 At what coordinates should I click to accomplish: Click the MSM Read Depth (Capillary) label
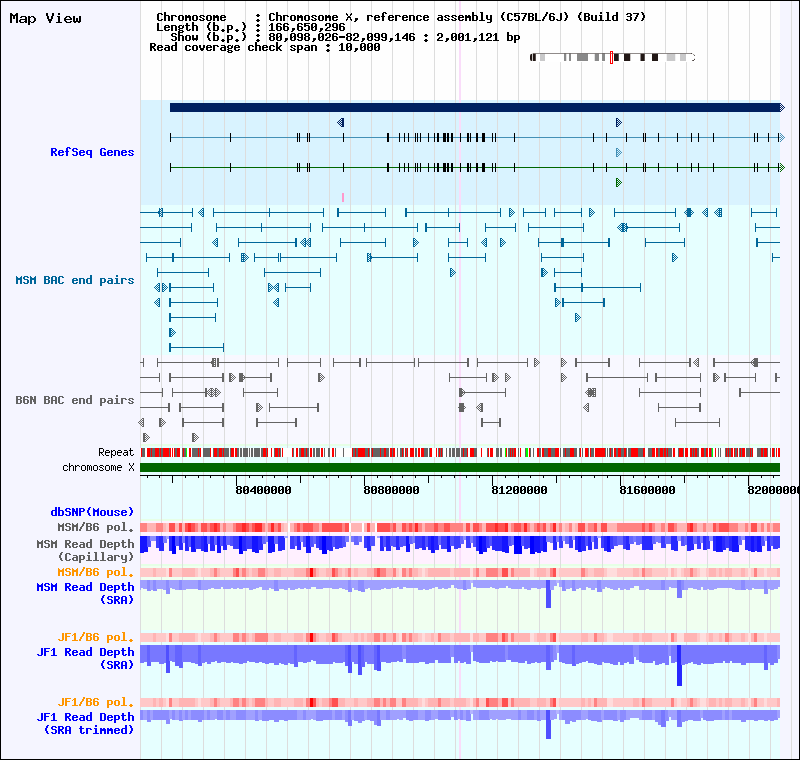coord(85,550)
